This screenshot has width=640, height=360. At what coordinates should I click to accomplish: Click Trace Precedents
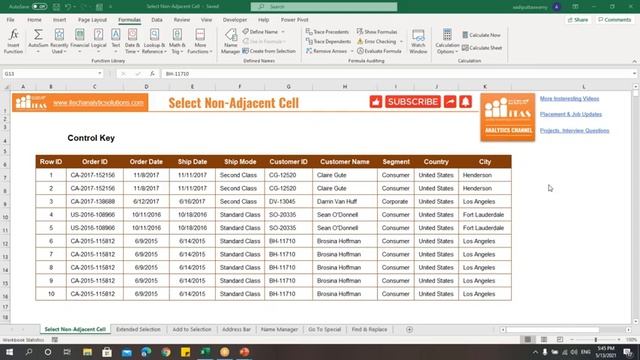click(x=327, y=32)
